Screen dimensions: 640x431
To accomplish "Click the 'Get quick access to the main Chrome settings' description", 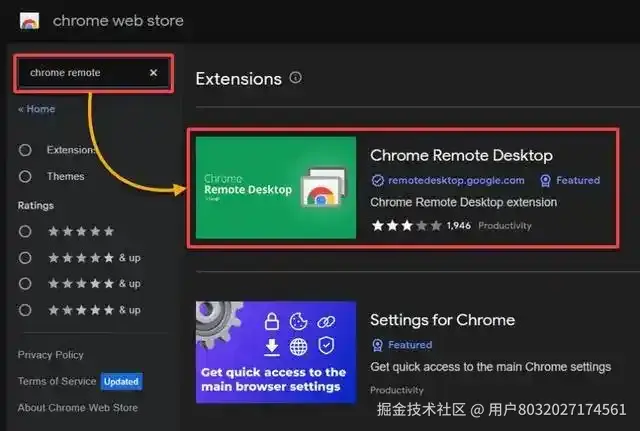I will tap(491, 367).
